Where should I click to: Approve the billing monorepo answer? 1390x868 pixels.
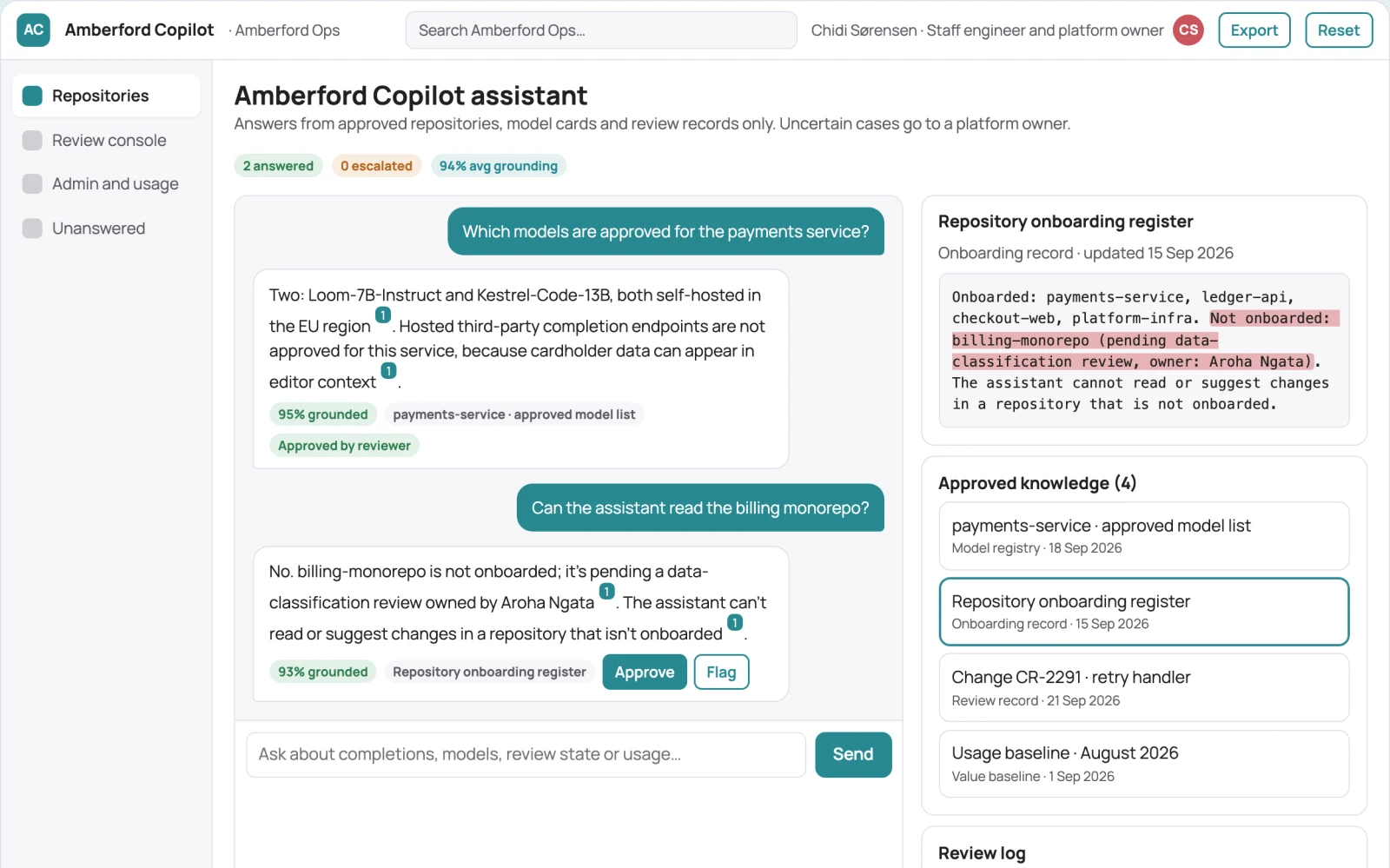644,672
